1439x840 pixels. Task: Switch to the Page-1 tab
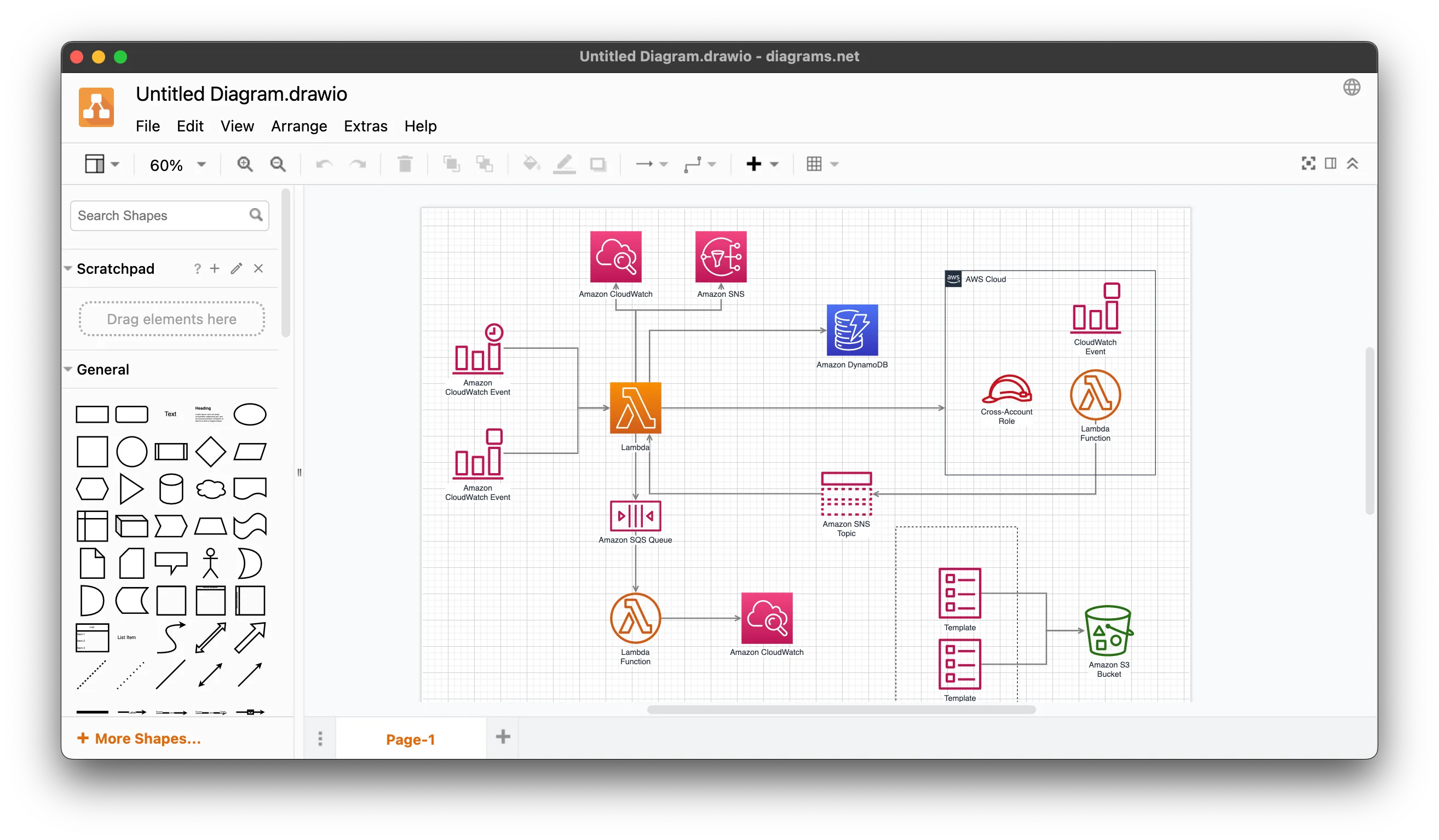pyautogui.click(x=410, y=738)
